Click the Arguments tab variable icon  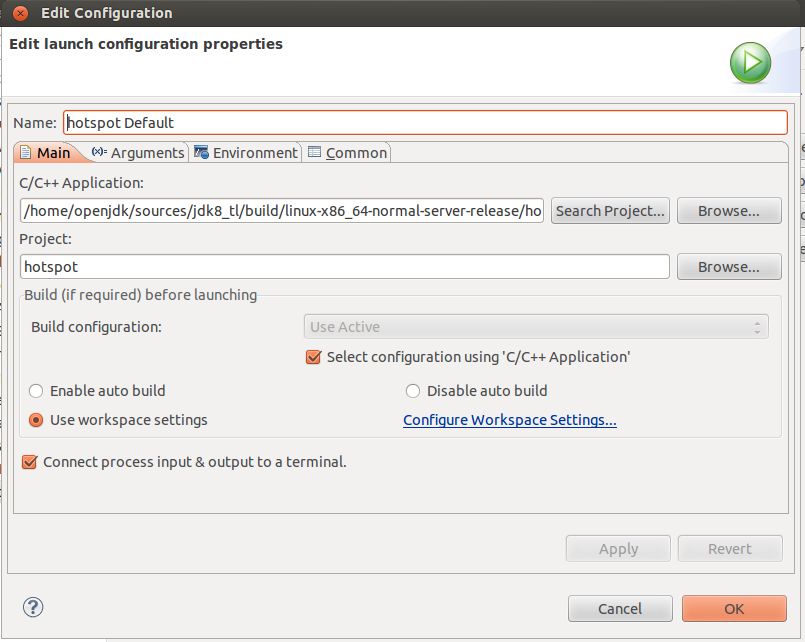pos(99,151)
